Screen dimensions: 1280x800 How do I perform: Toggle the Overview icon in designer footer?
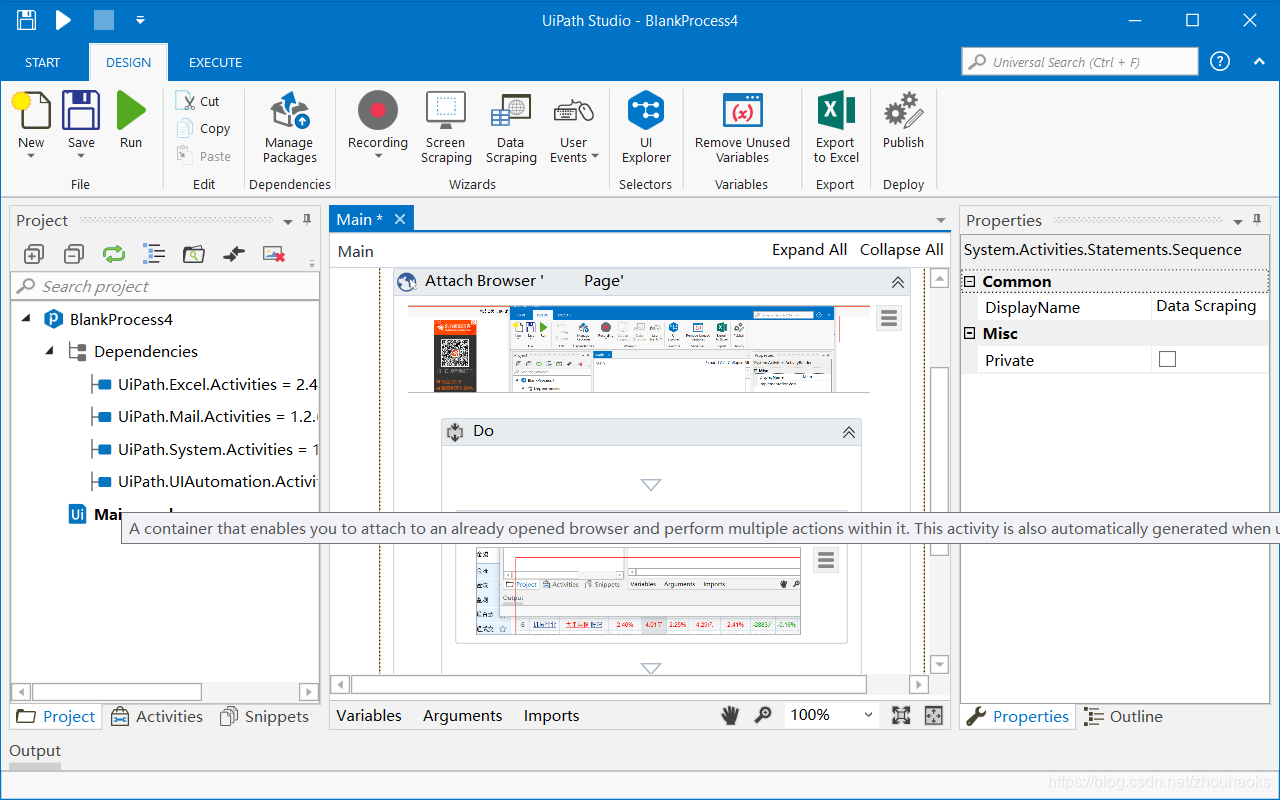(x=933, y=715)
